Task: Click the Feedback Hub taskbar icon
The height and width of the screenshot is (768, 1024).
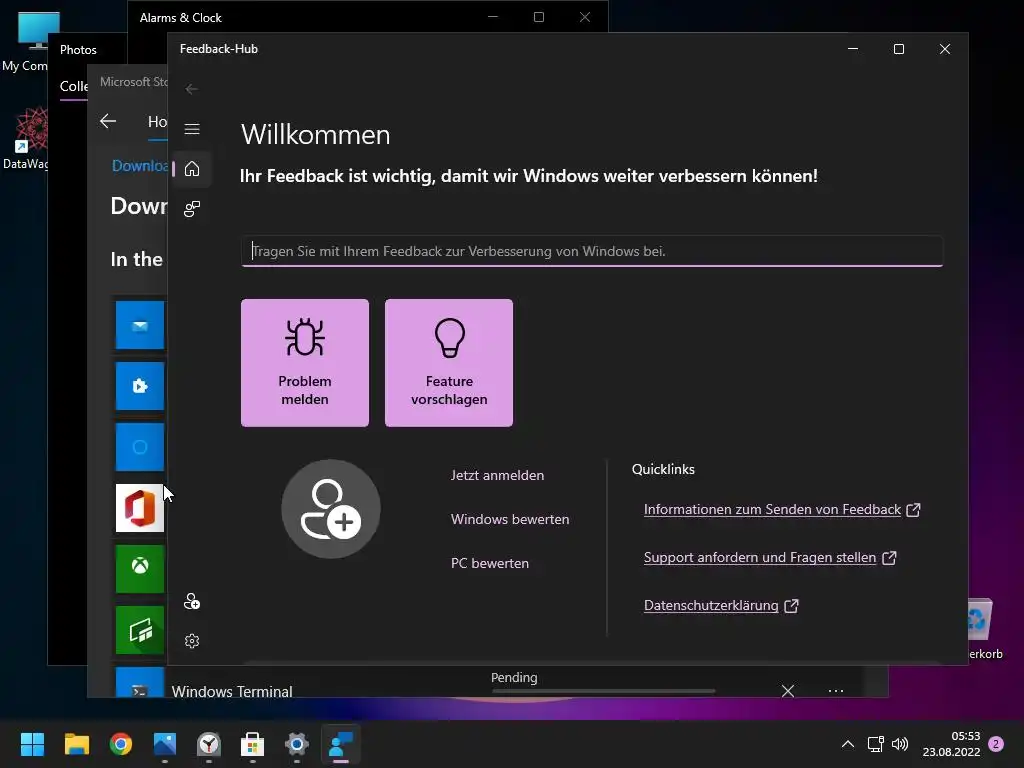Action: coord(340,744)
